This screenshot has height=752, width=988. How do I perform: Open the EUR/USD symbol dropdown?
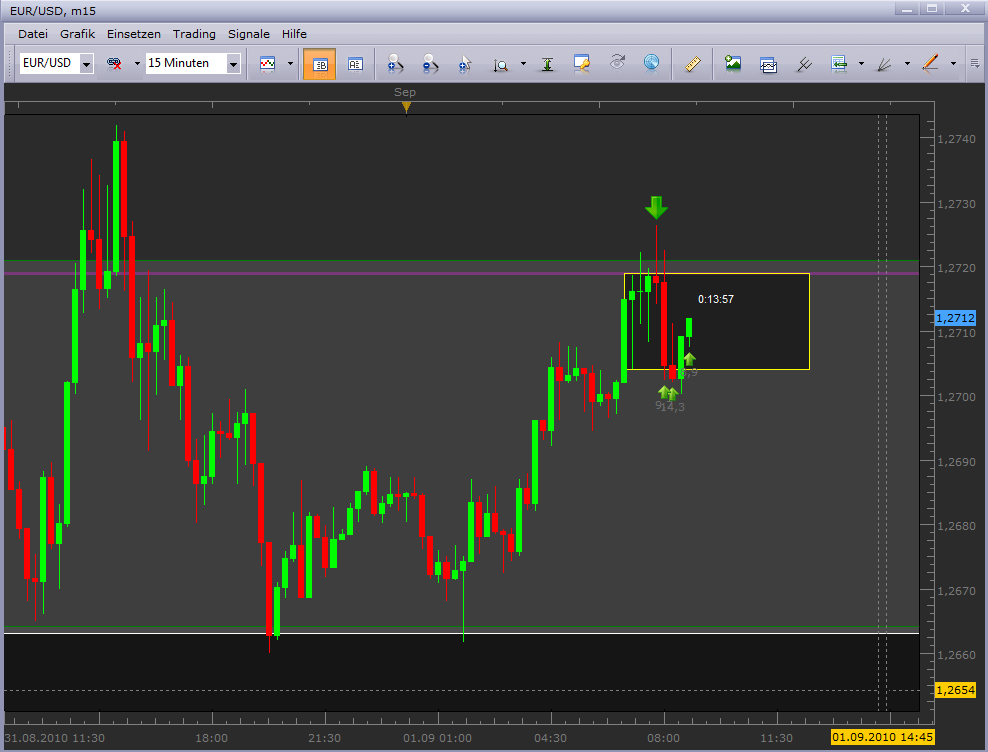[87, 64]
